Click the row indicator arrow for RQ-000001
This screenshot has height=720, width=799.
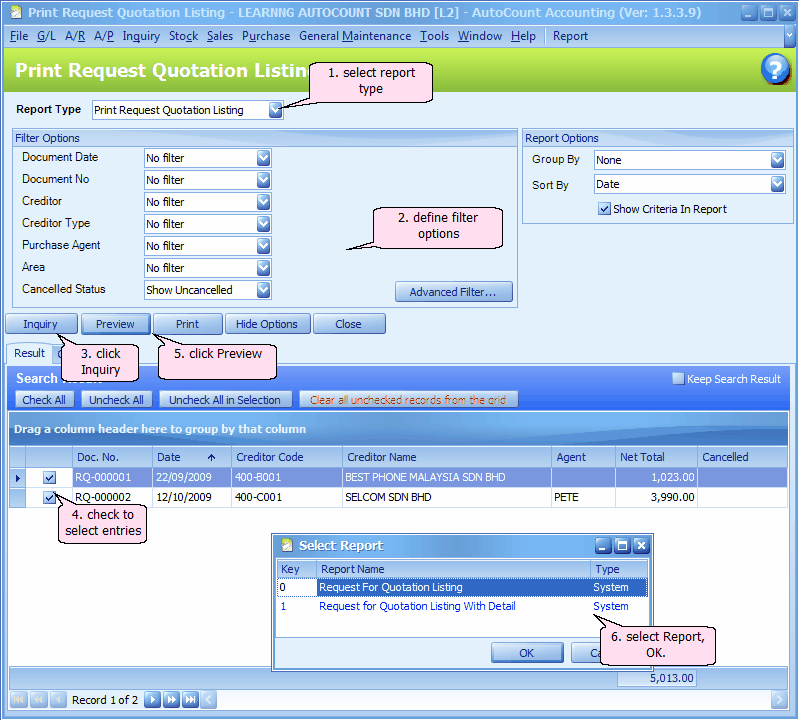tap(17, 478)
